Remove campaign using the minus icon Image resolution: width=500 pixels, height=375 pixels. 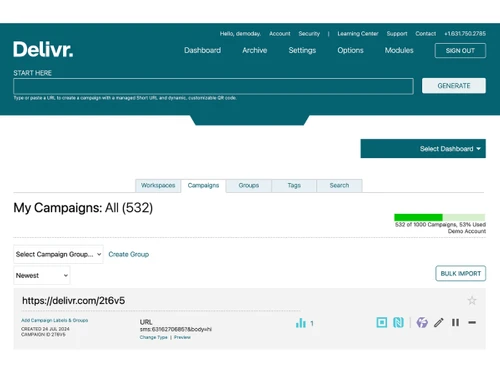pyautogui.click(x=472, y=322)
